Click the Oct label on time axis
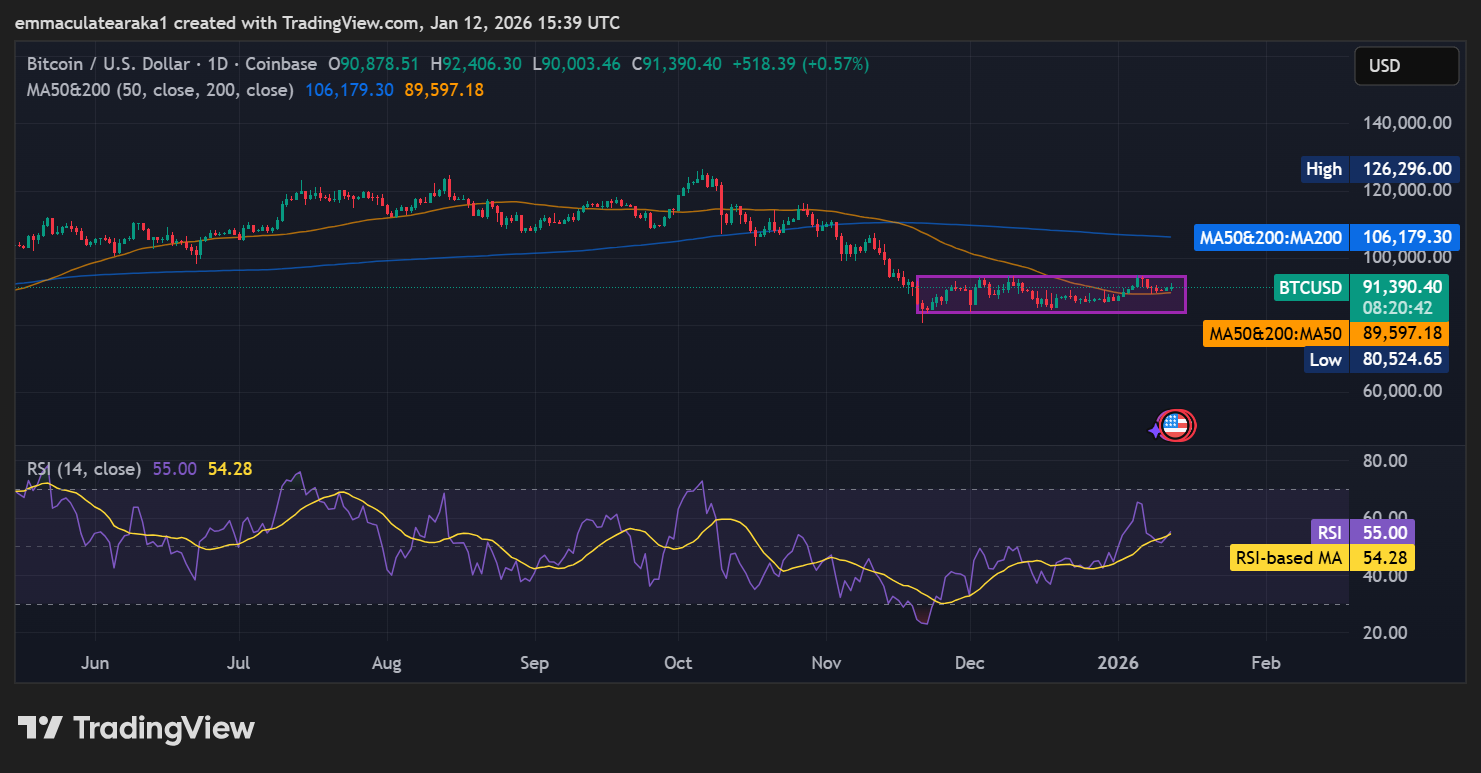1481x773 pixels. coord(679,663)
